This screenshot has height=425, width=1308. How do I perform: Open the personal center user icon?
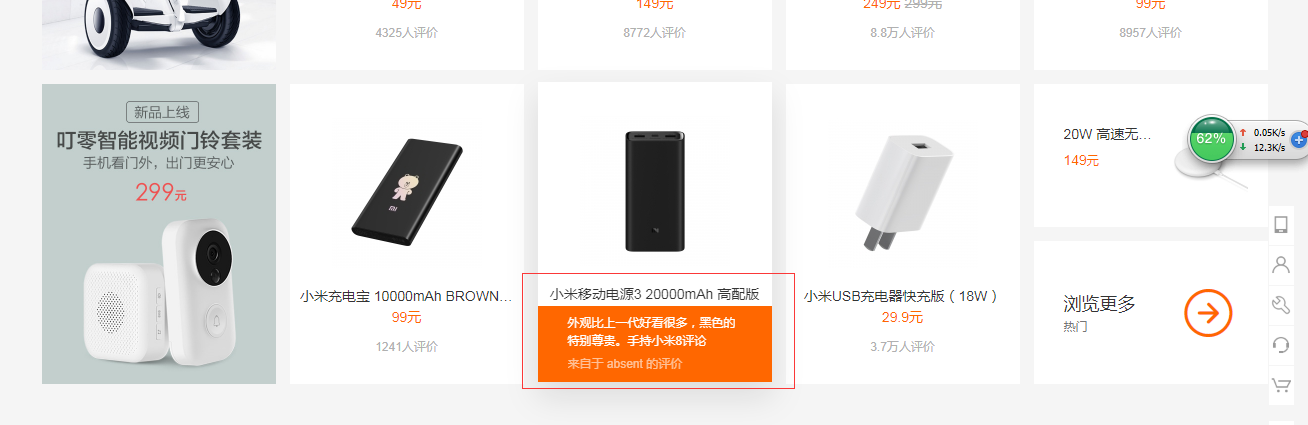tap(1280, 265)
